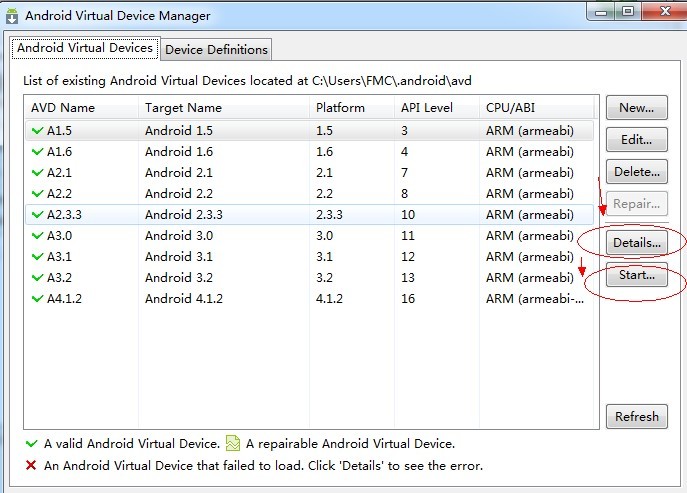Click target name Android 3.0
Image resolution: width=687 pixels, height=493 pixels.
[179, 236]
